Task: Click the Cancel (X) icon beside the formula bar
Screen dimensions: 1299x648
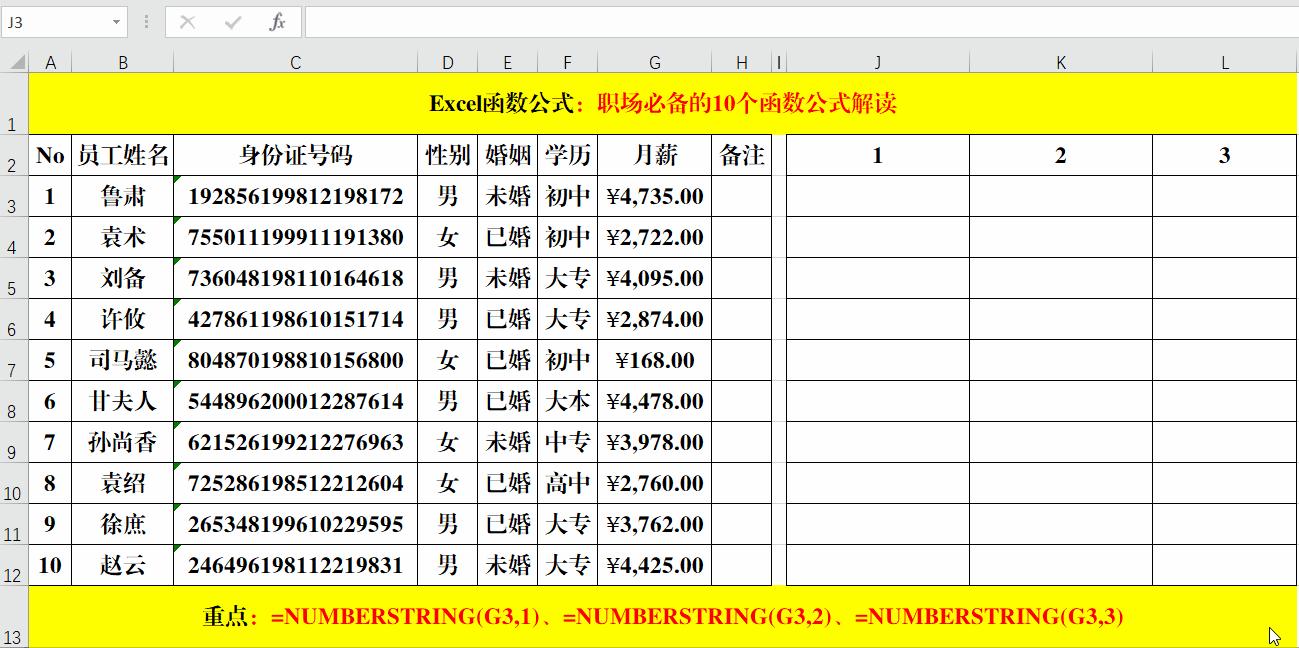Action: point(189,22)
